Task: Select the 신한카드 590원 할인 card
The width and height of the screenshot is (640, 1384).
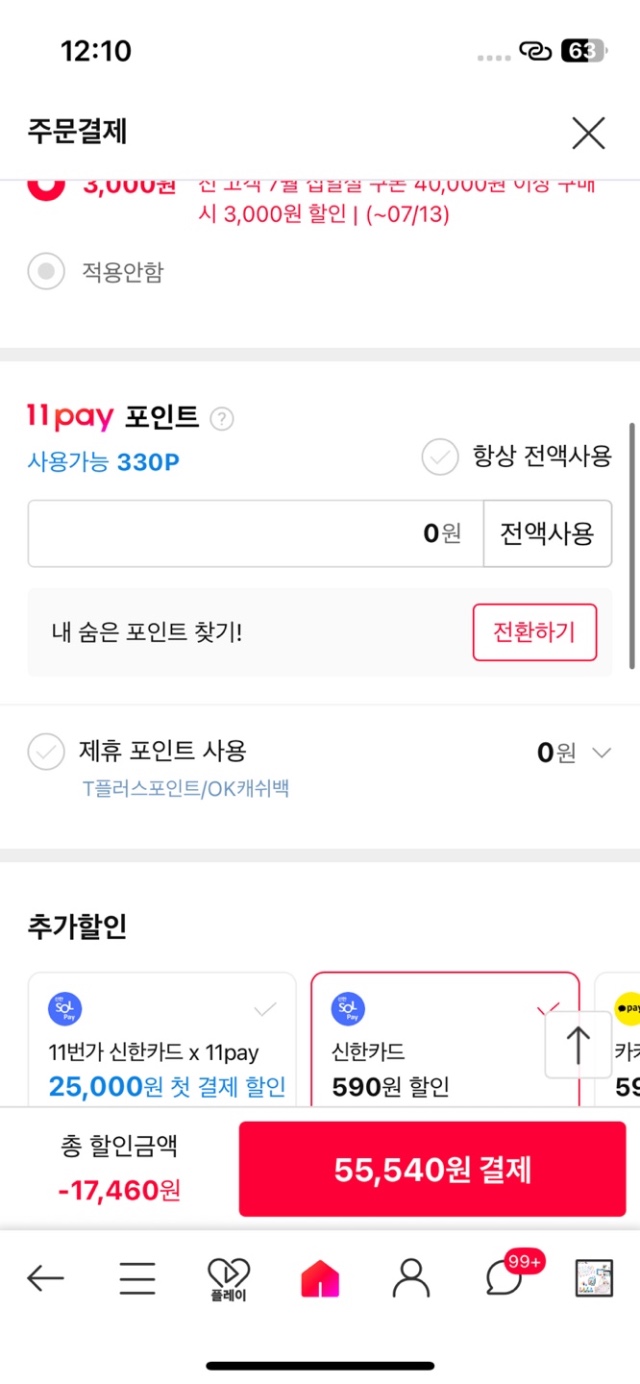Action: [x=445, y=1039]
